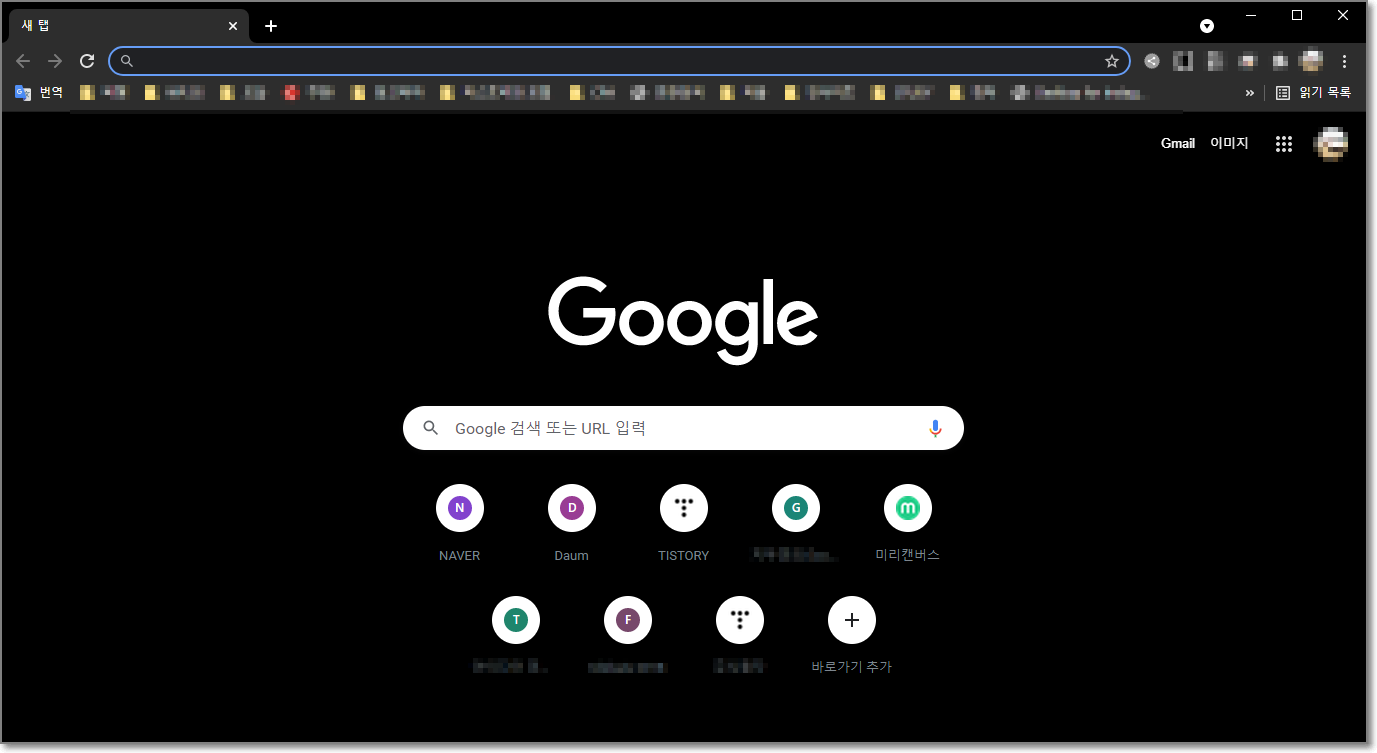The height and width of the screenshot is (753, 1377).
Task: Focus the Chrome address bar
Action: point(619,61)
